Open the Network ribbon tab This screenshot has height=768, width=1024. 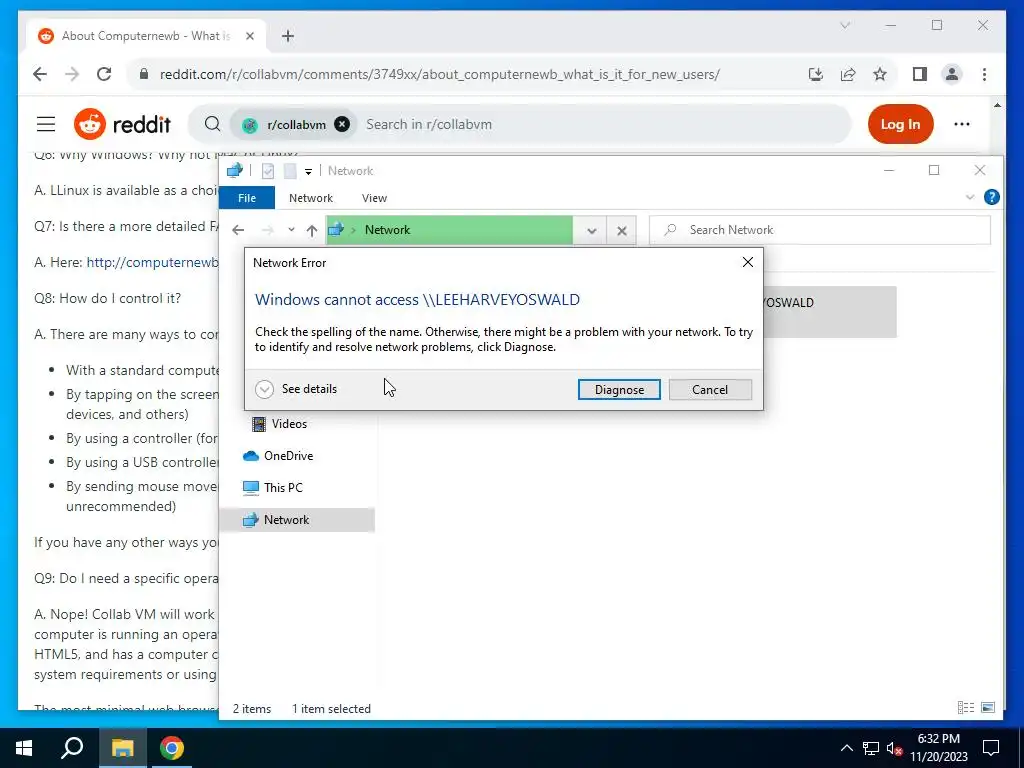point(311,198)
